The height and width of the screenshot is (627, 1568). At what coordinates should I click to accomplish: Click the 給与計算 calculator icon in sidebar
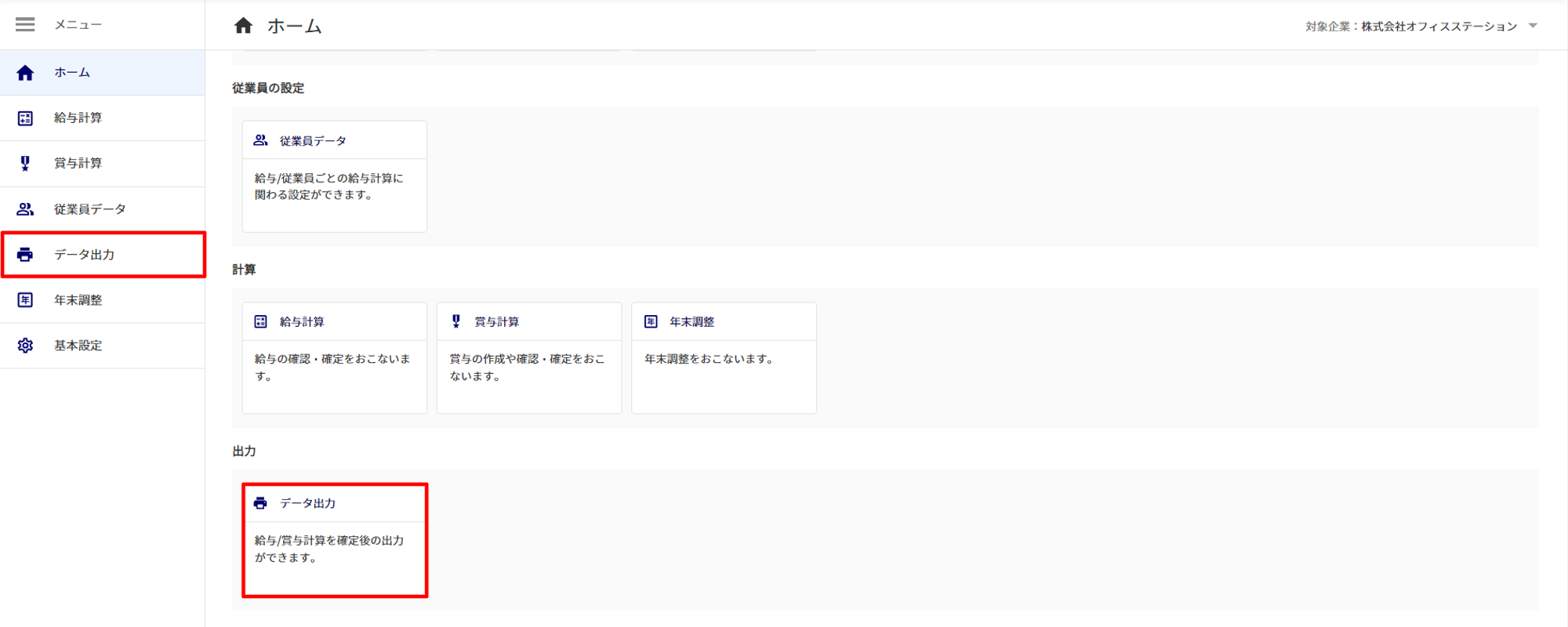(x=25, y=118)
